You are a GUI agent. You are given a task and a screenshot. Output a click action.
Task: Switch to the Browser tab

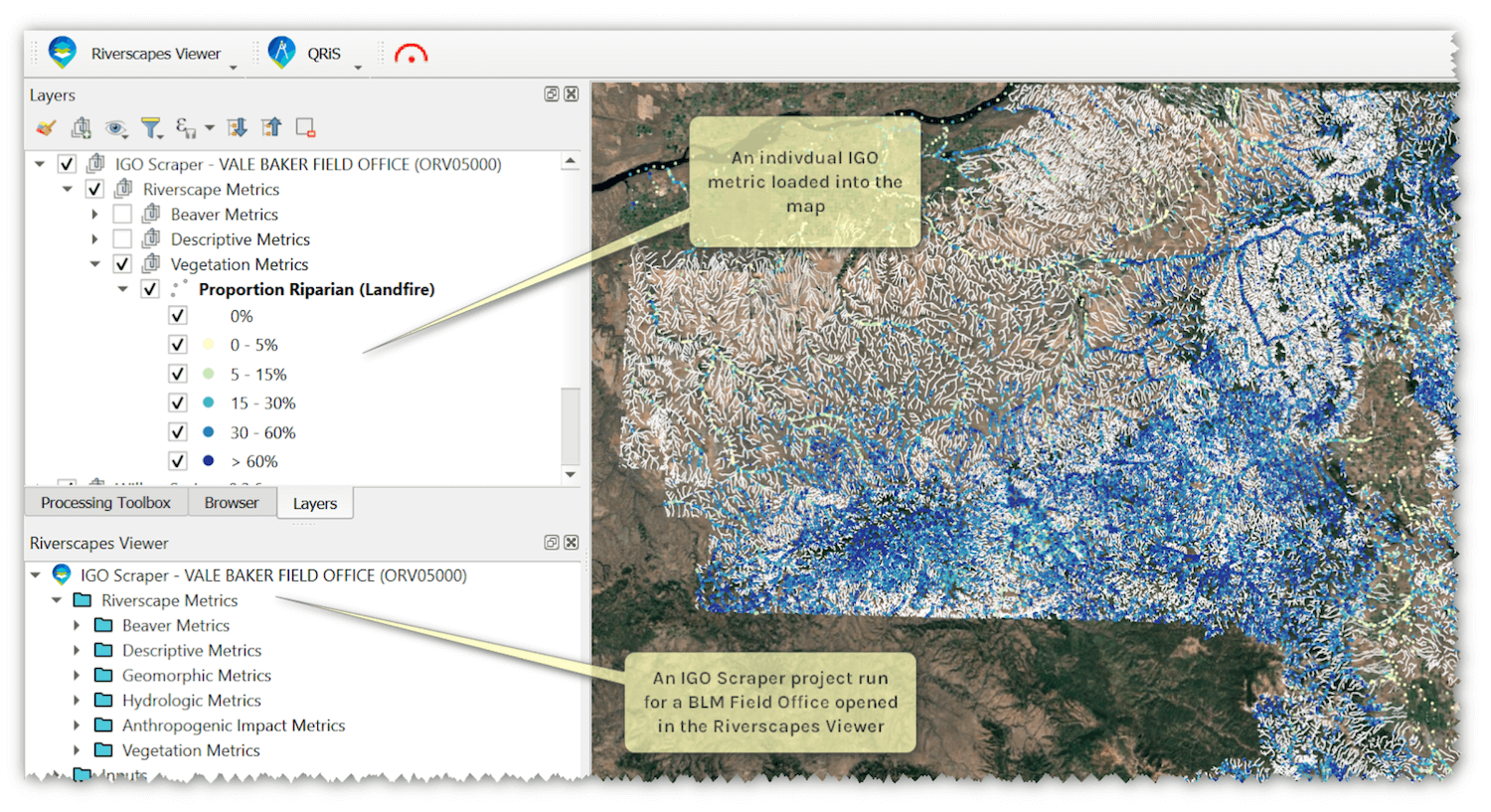[x=232, y=503]
